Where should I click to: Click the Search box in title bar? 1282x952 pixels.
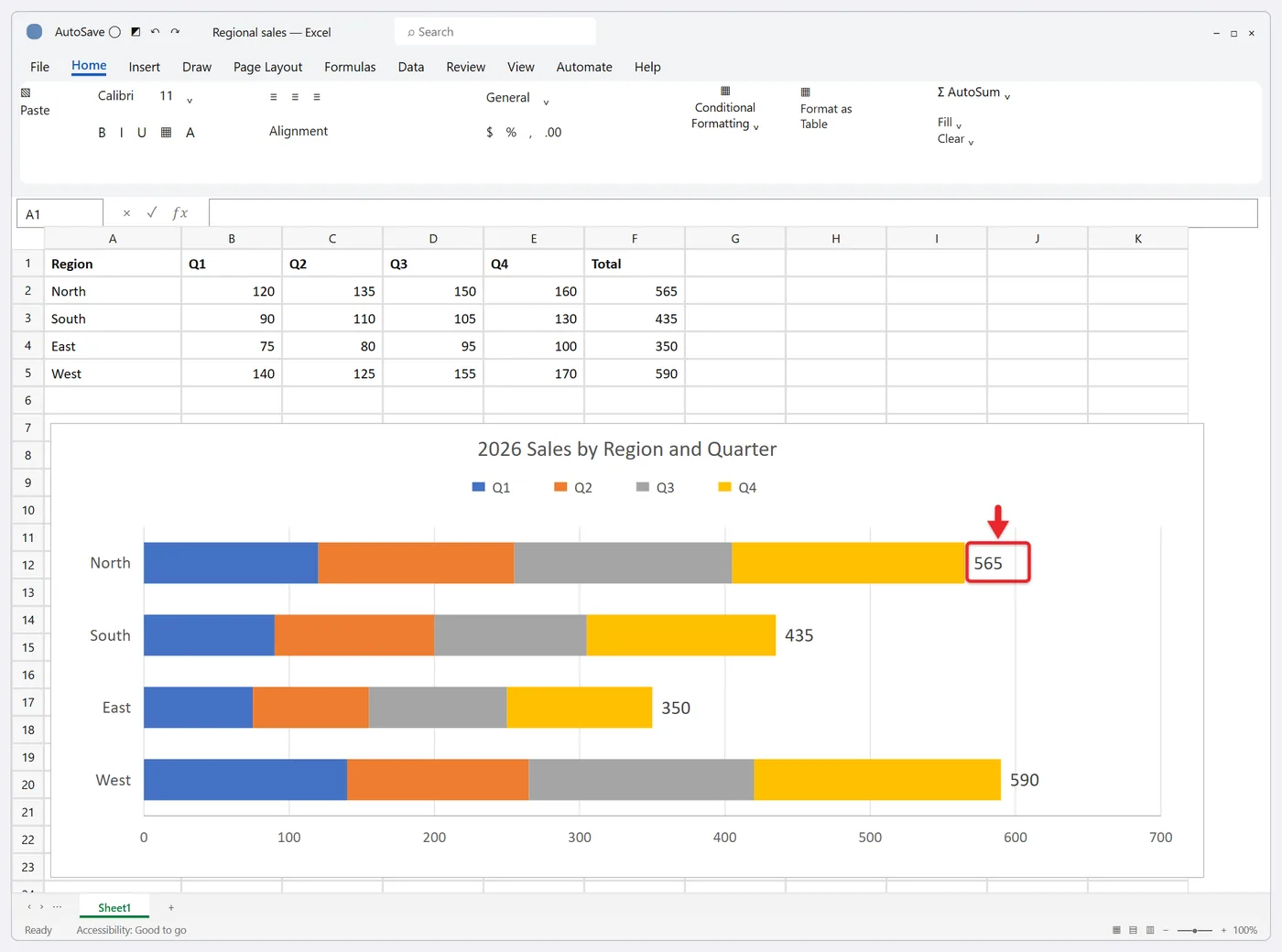pyautogui.click(x=495, y=32)
